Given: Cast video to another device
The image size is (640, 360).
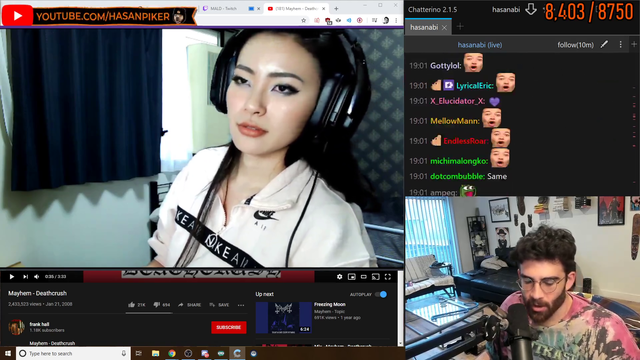Looking at the screenshot, I should coord(376,277).
